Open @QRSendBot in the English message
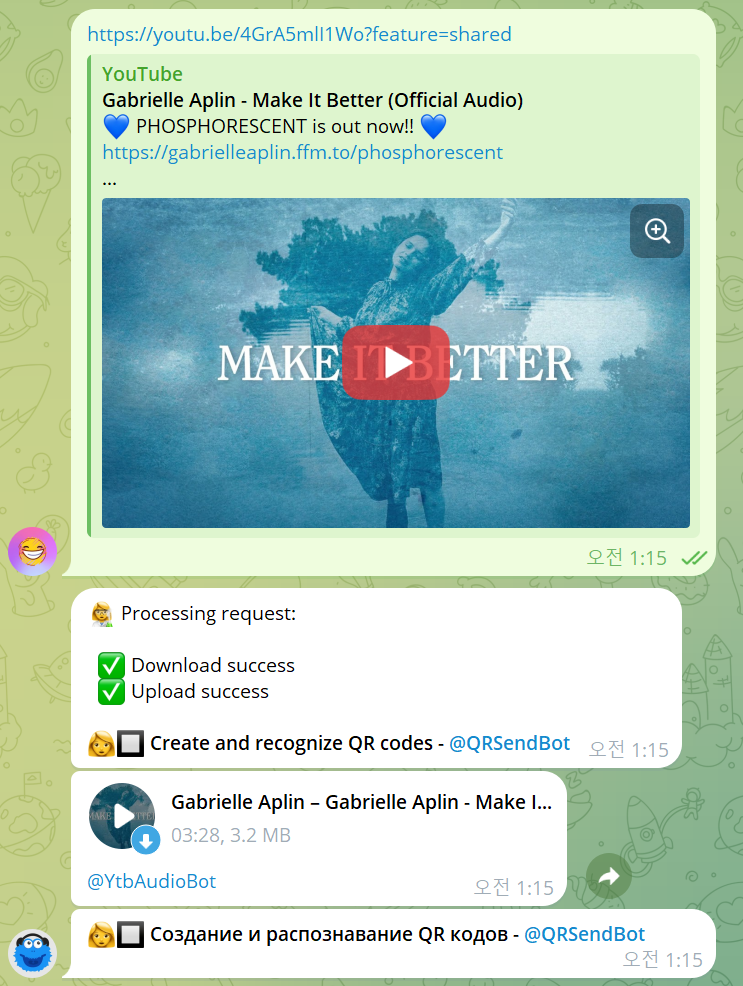 click(509, 743)
